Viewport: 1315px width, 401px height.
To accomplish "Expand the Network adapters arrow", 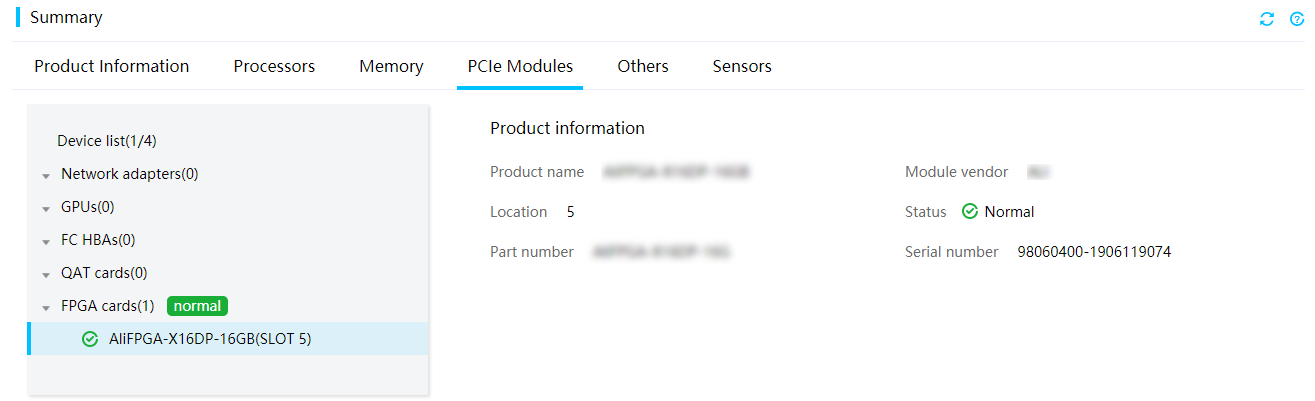I will click(46, 176).
